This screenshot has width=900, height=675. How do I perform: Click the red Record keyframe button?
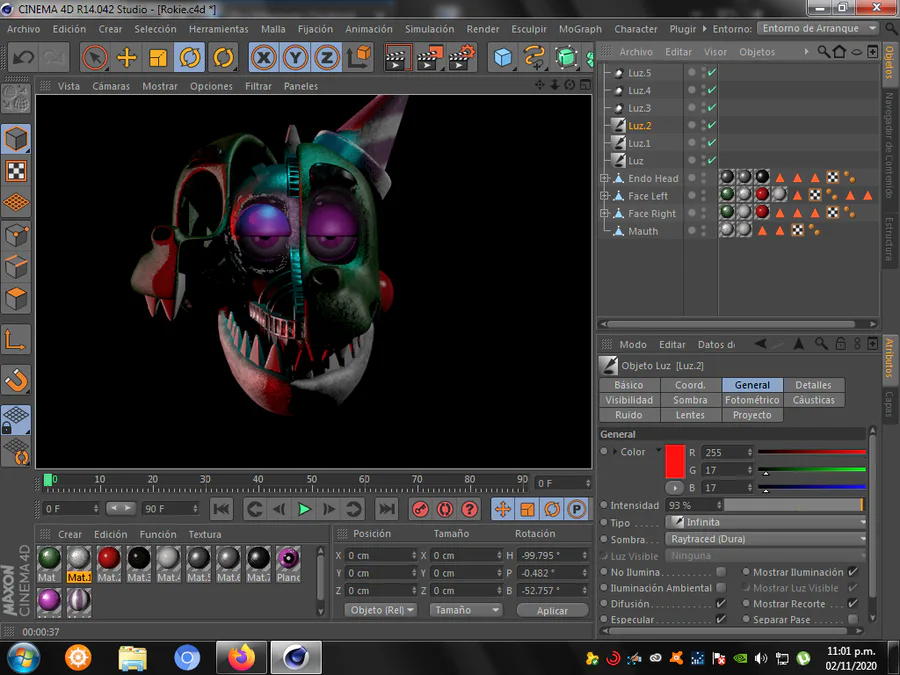point(420,509)
